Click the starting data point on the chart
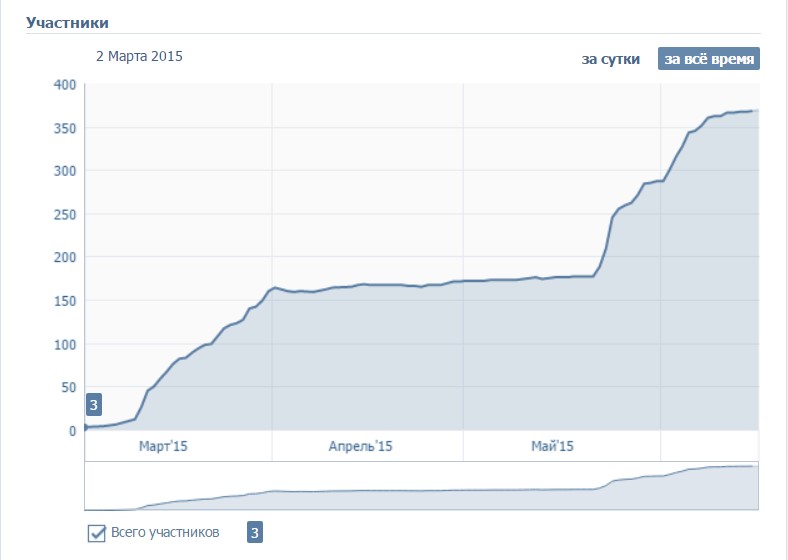Screen dimensions: 788x560 coord(85,427)
